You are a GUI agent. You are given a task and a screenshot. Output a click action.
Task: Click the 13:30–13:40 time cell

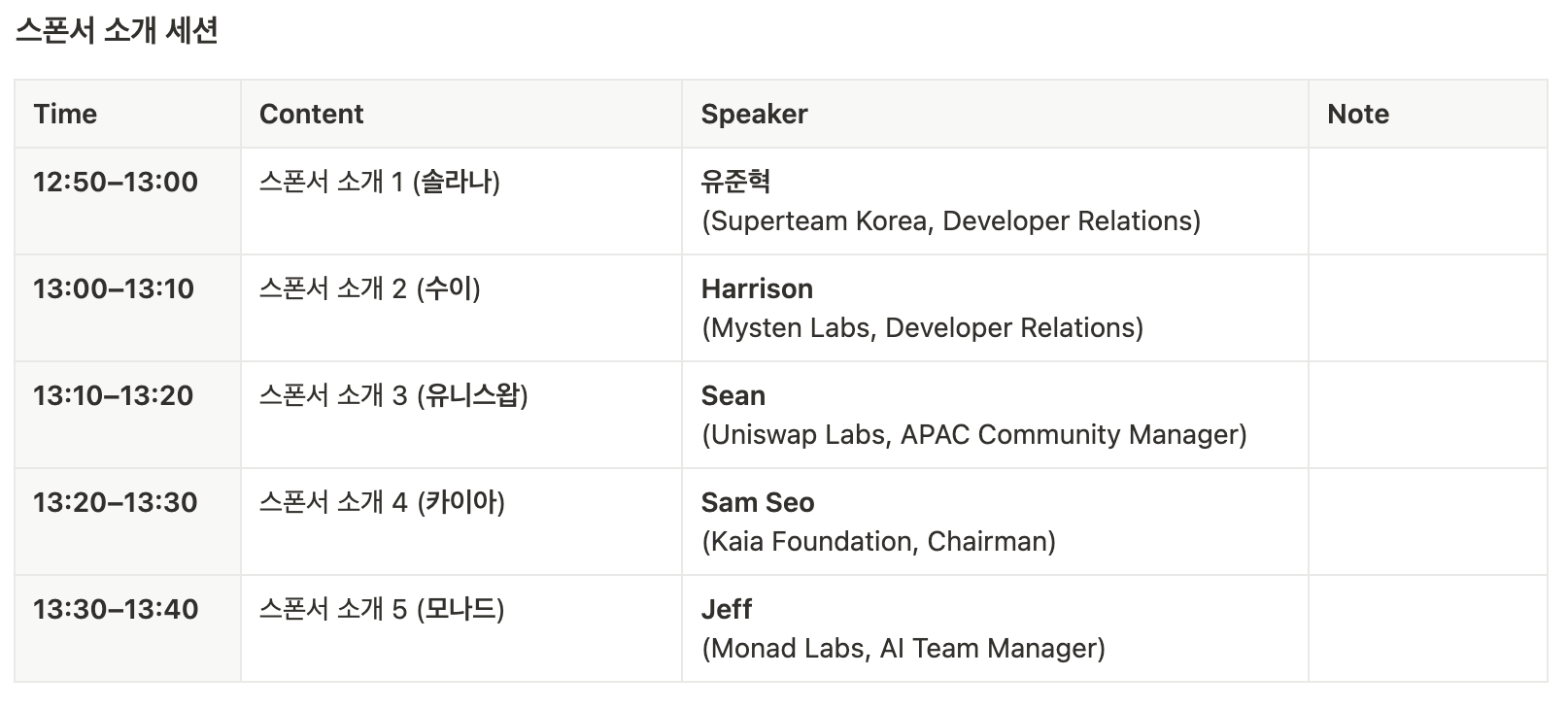[x=127, y=628]
